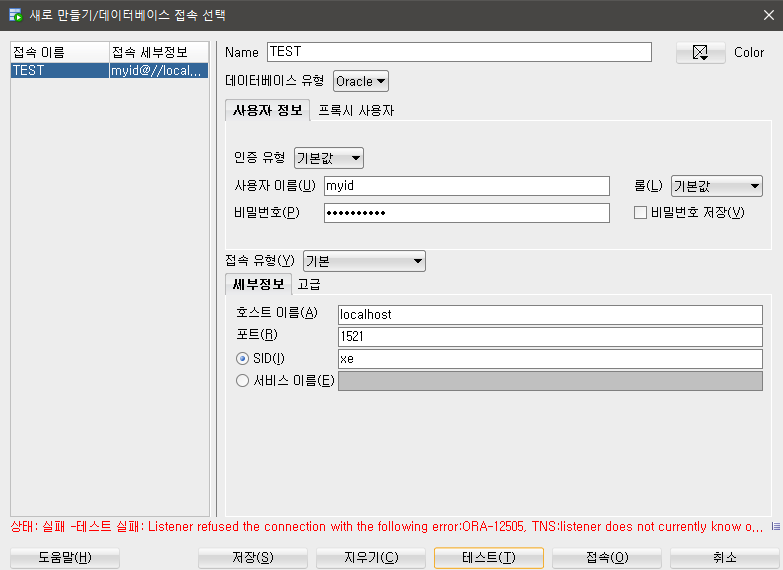The image size is (783, 570).
Task: Select the SID radio button
Action: click(x=242, y=359)
